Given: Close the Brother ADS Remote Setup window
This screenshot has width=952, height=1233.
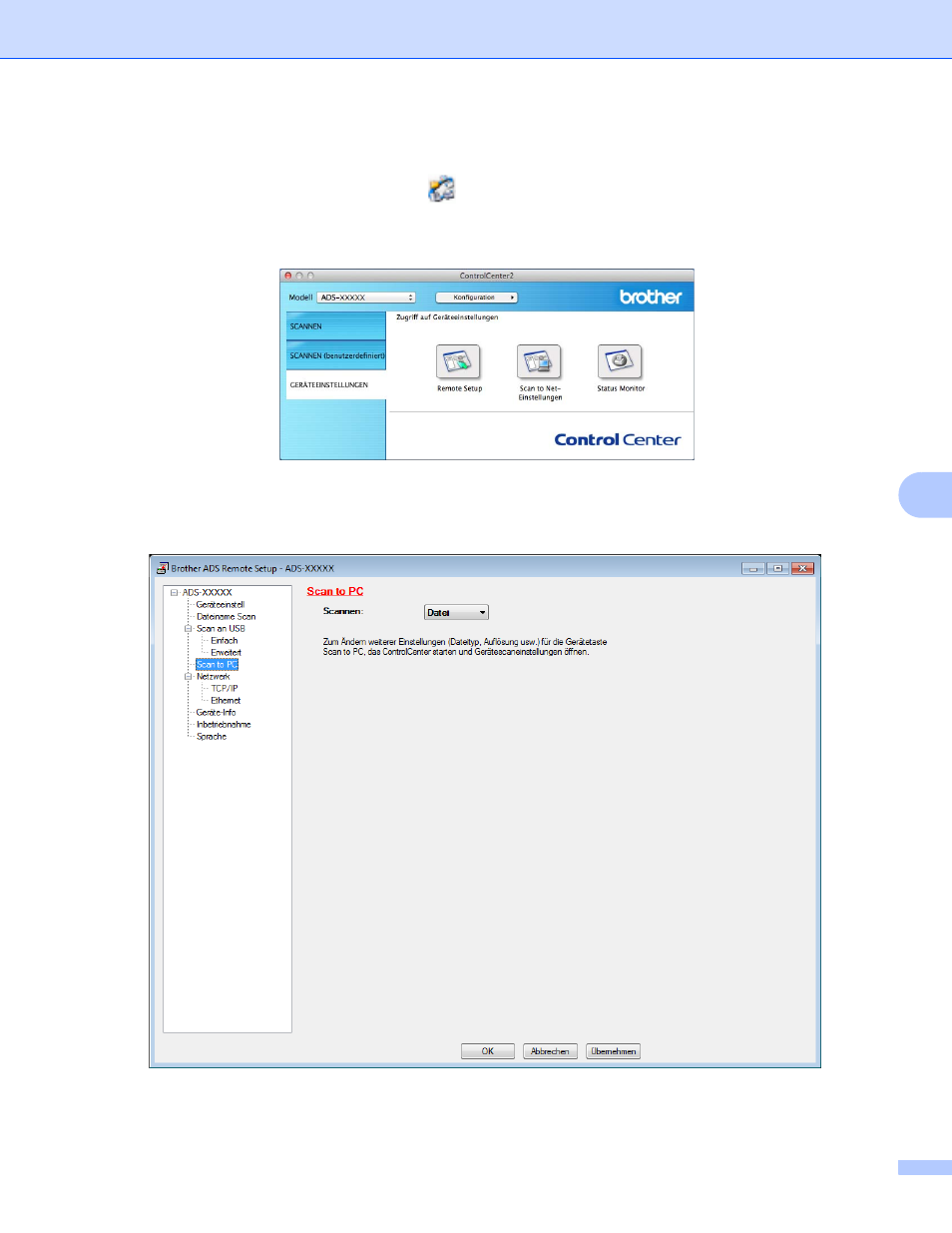Looking at the screenshot, I should pos(803,568).
